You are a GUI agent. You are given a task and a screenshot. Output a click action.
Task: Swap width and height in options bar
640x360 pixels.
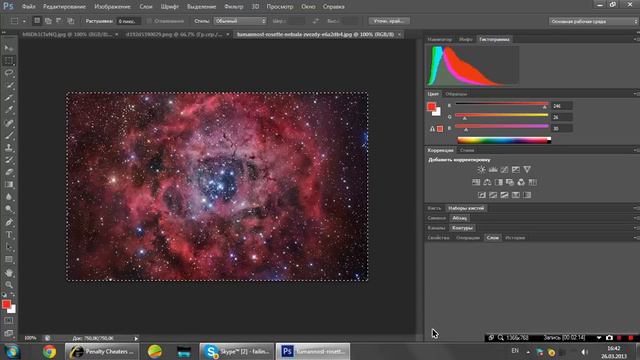tap(316, 21)
